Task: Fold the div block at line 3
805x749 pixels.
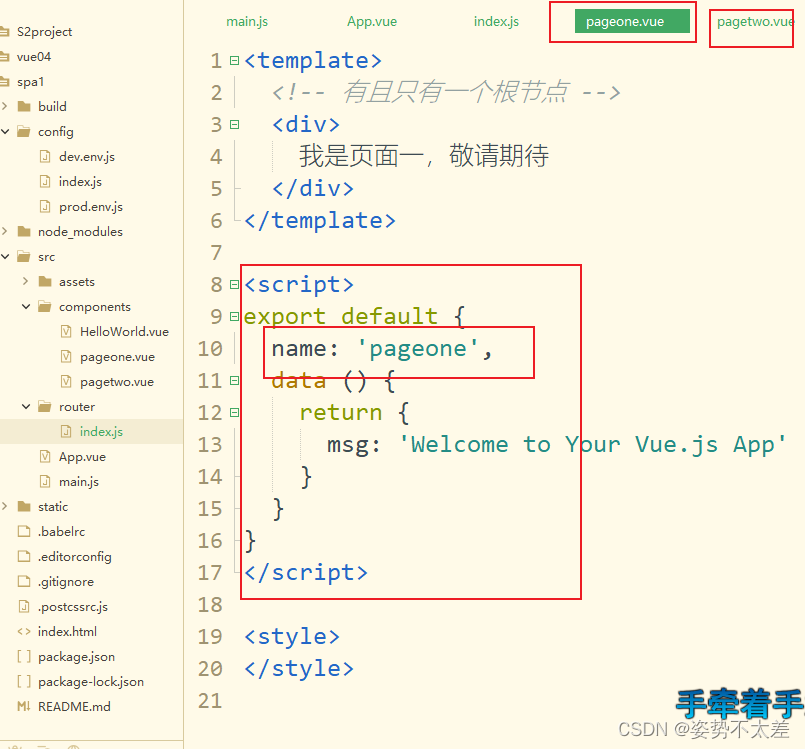Action: click(x=235, y=125)
